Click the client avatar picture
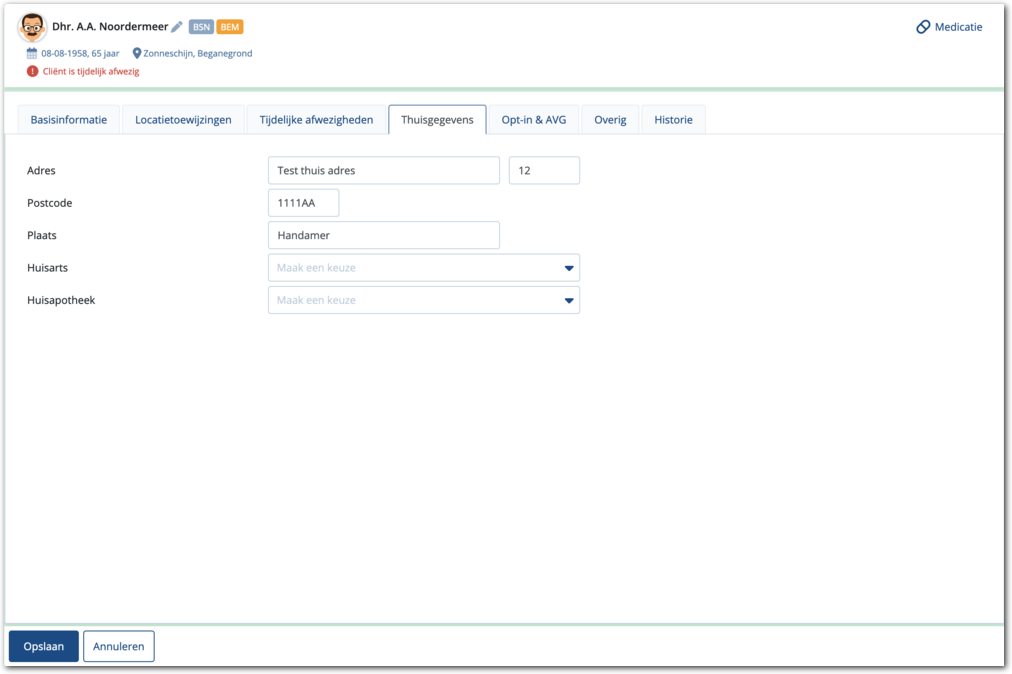 tap(33, 27)
